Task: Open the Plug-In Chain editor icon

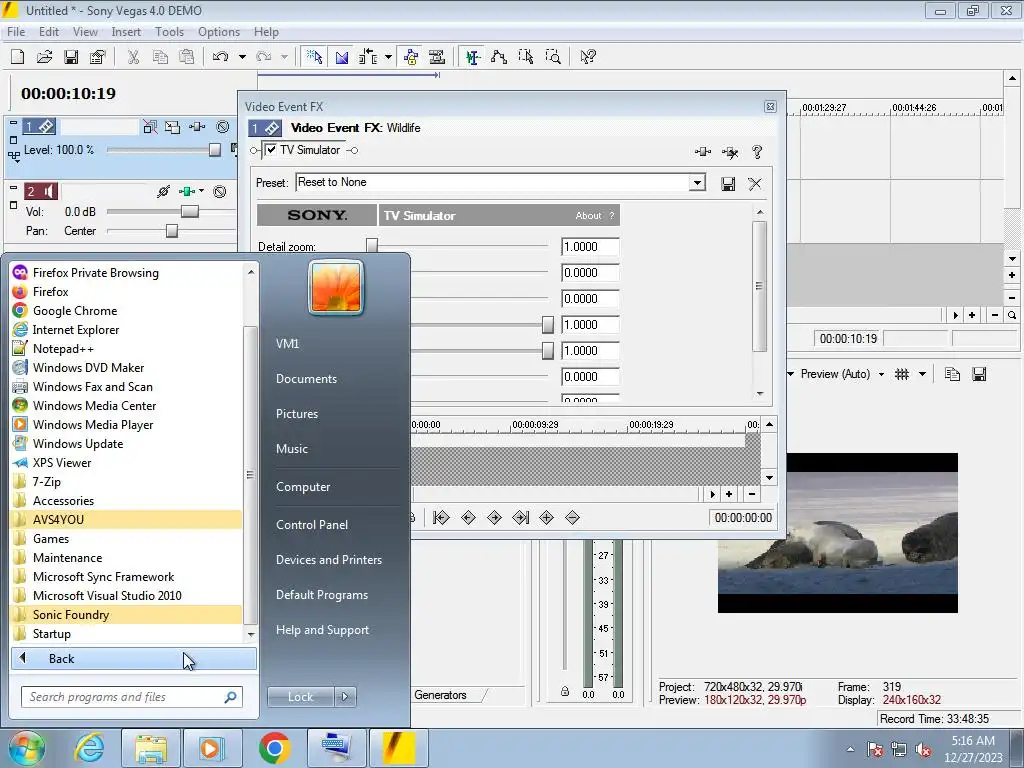Action: click(x=703, y=152)
